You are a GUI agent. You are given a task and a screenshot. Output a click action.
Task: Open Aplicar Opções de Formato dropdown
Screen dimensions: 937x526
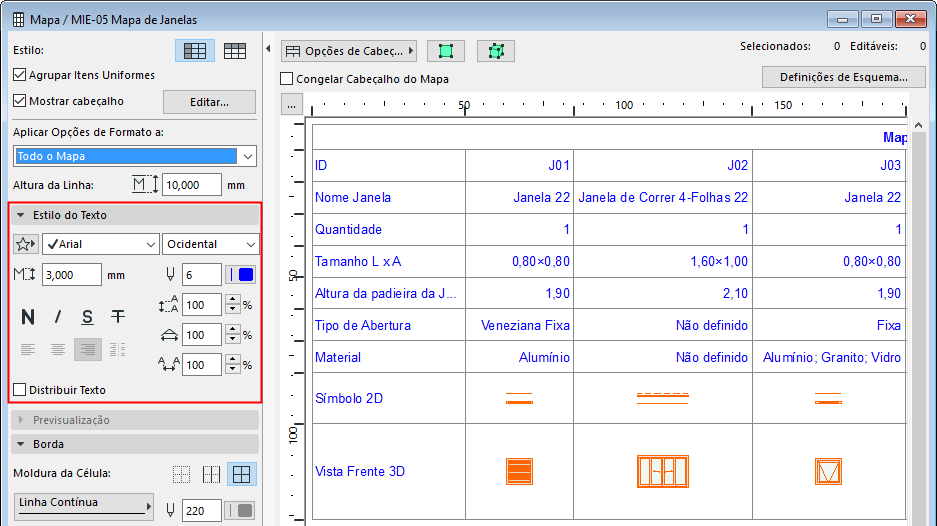tap(135, 156)
